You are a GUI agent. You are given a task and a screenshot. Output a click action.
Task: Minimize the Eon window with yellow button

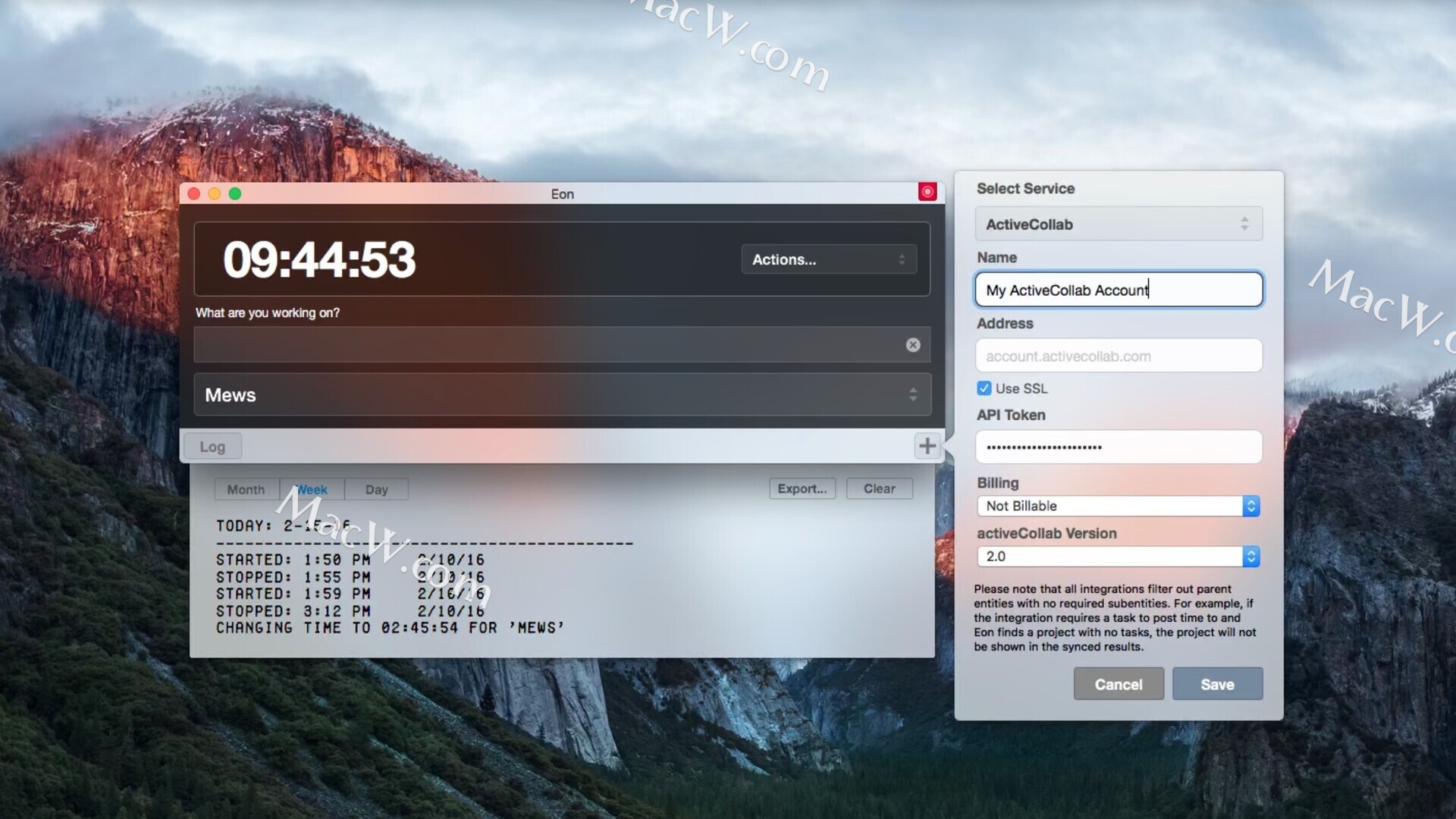click(215, 194)
